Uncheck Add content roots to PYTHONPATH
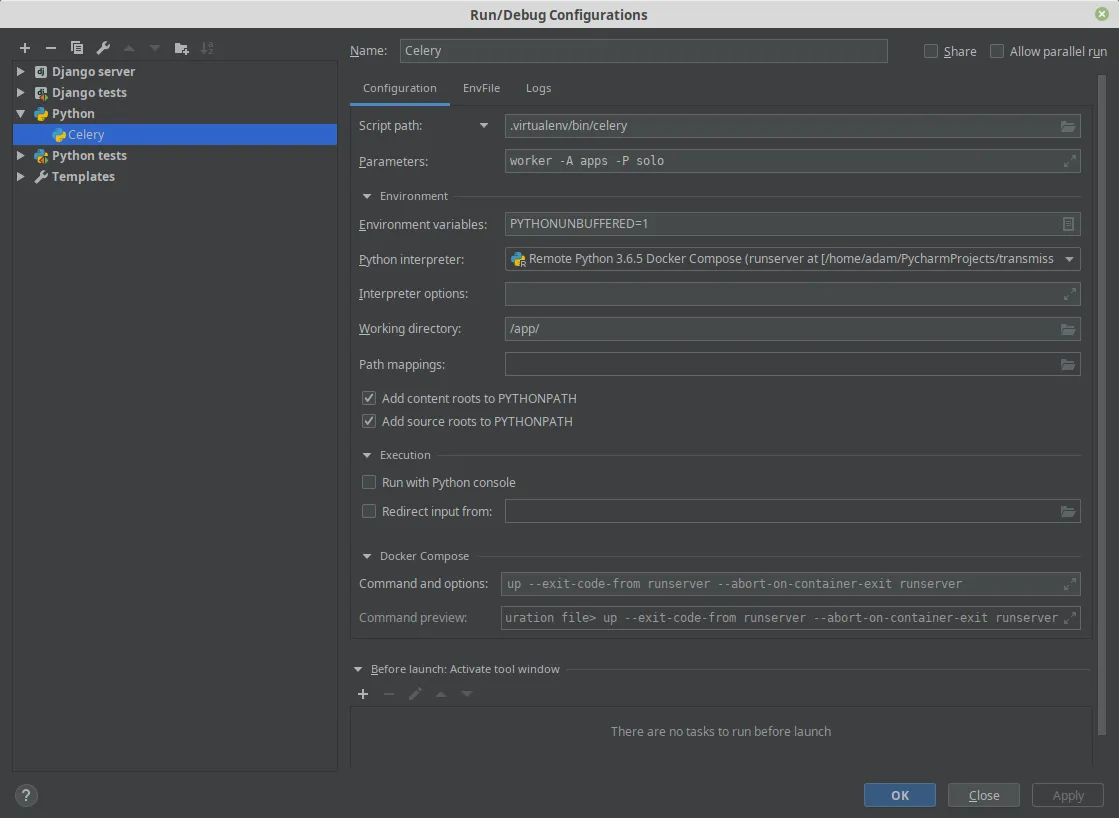1119x818 pixels. click(369, 398)
